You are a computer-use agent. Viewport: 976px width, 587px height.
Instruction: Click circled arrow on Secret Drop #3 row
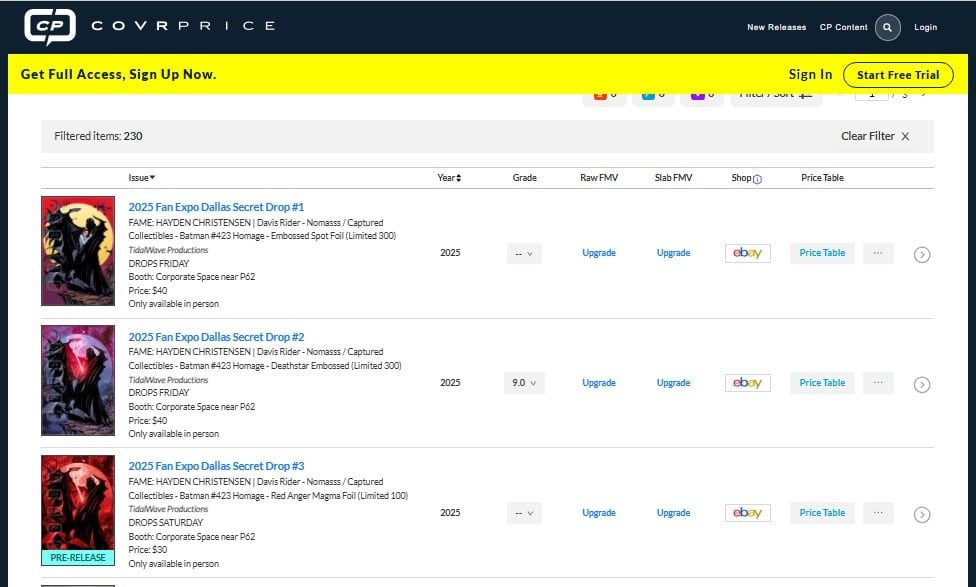click(x=922, y=514)
